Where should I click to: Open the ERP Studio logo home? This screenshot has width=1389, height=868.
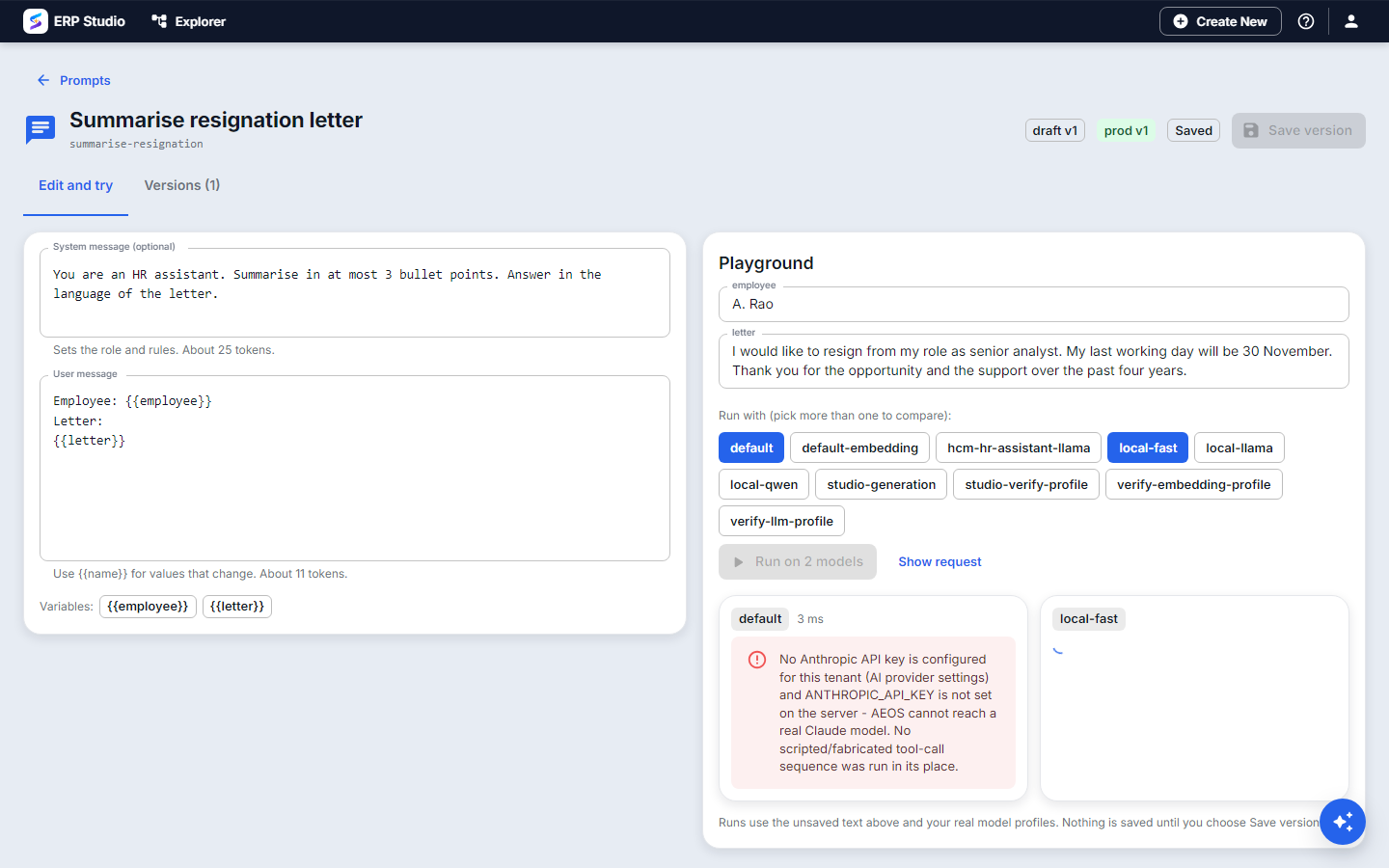pyautogui.click(x=36, y=21)
